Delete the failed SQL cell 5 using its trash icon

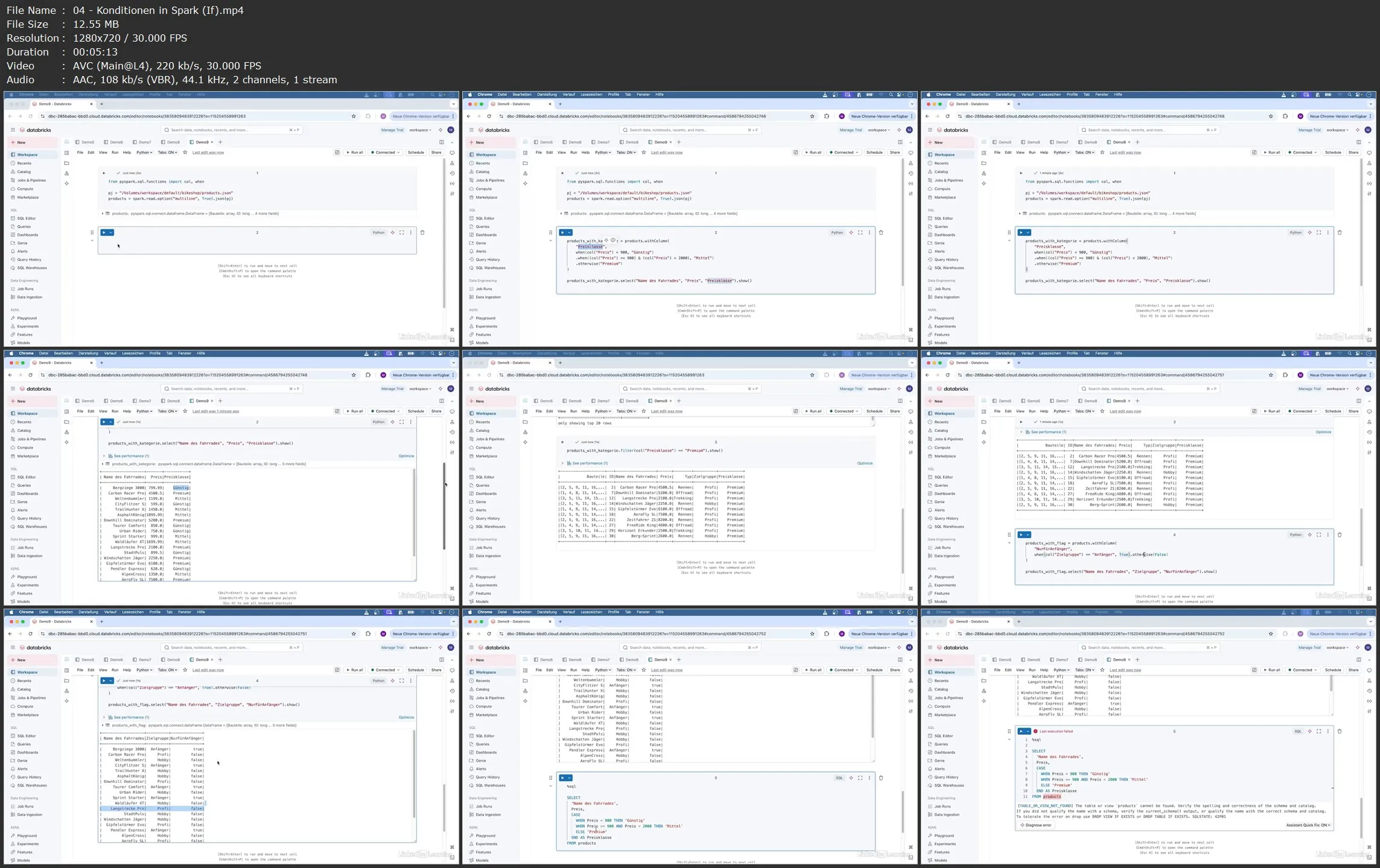tap(1340, 731)
